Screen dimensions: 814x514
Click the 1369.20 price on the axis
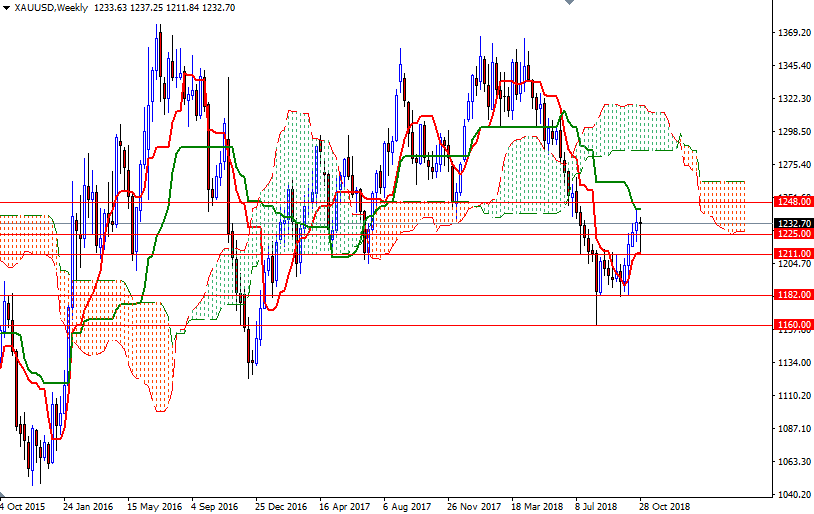point(793,33)
